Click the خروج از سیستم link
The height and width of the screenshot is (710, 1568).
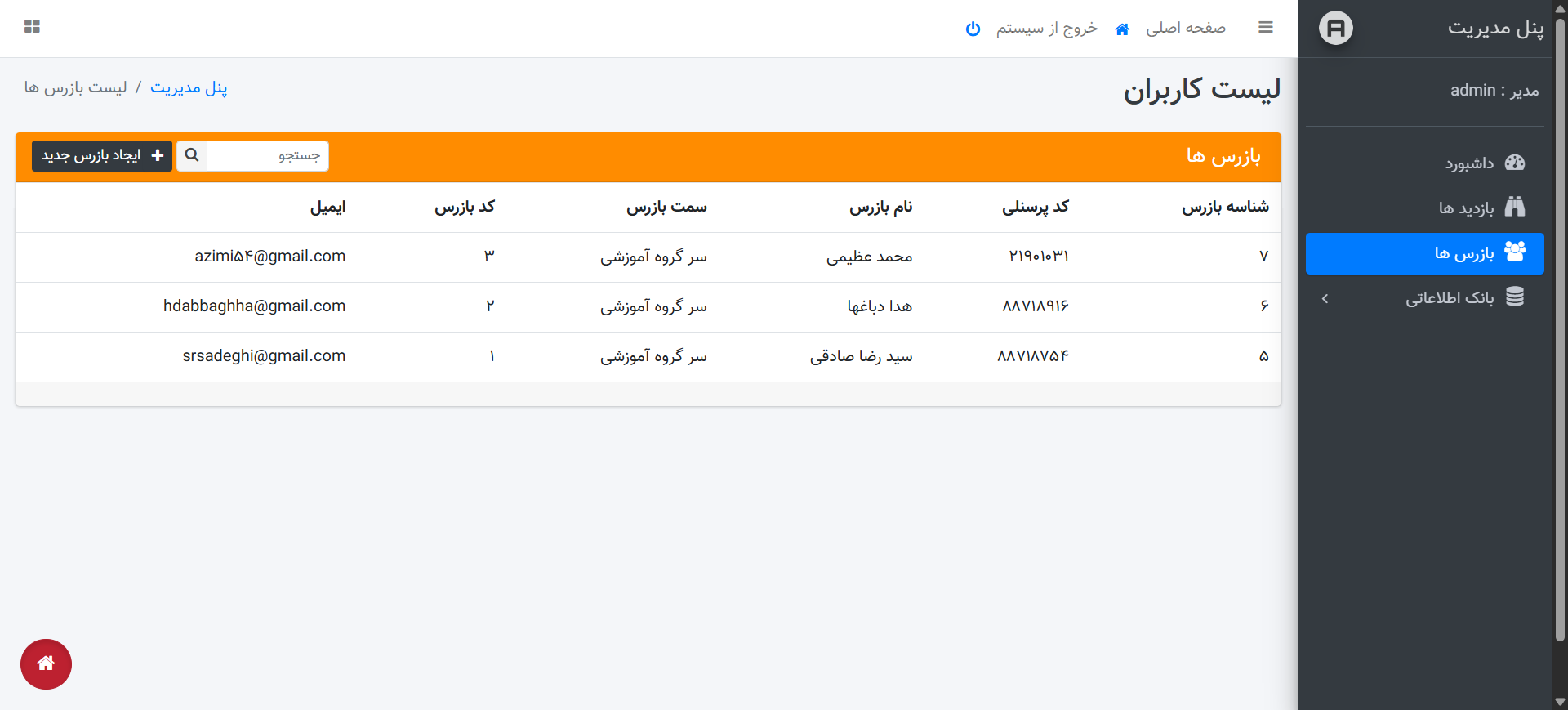[x=1046, y=29]
